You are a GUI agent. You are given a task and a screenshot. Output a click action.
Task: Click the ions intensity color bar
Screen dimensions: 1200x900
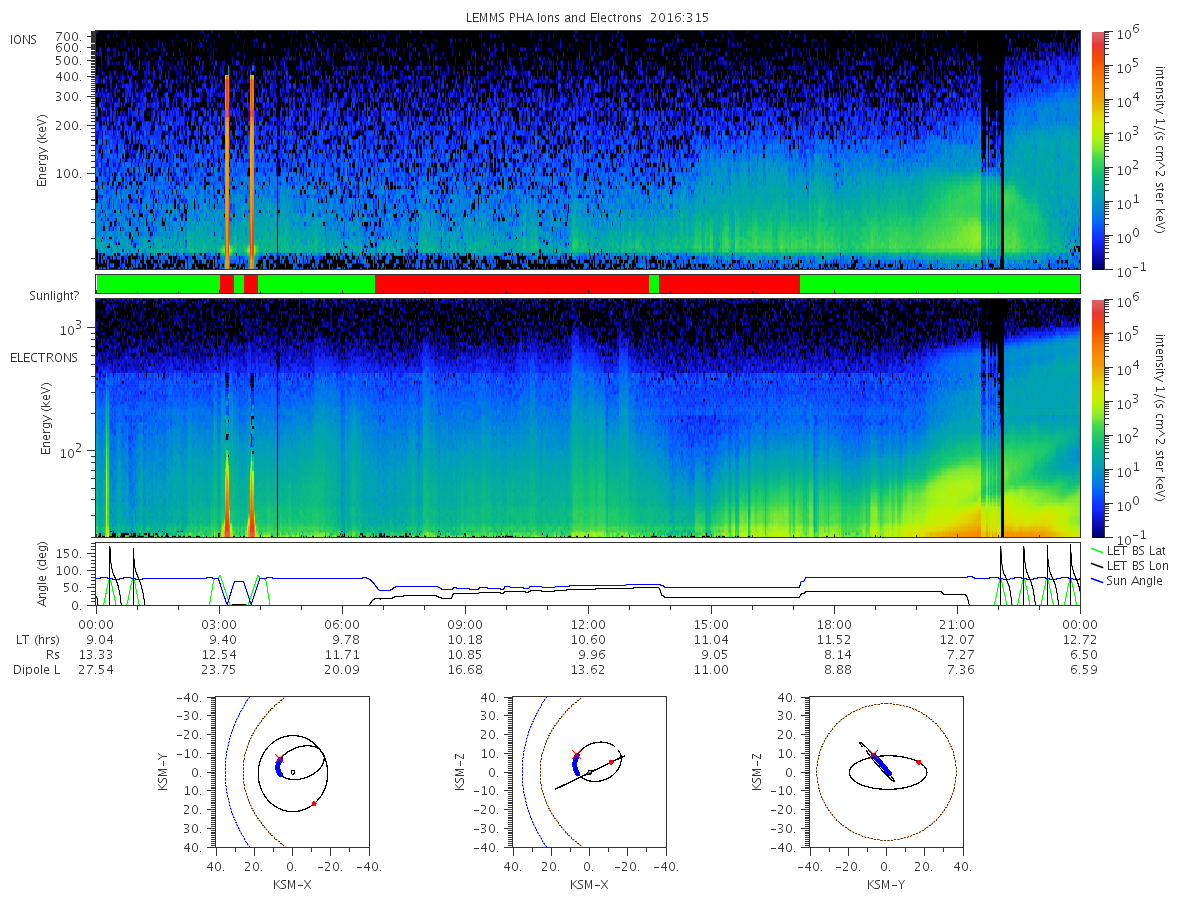[x=1097, y=150]
